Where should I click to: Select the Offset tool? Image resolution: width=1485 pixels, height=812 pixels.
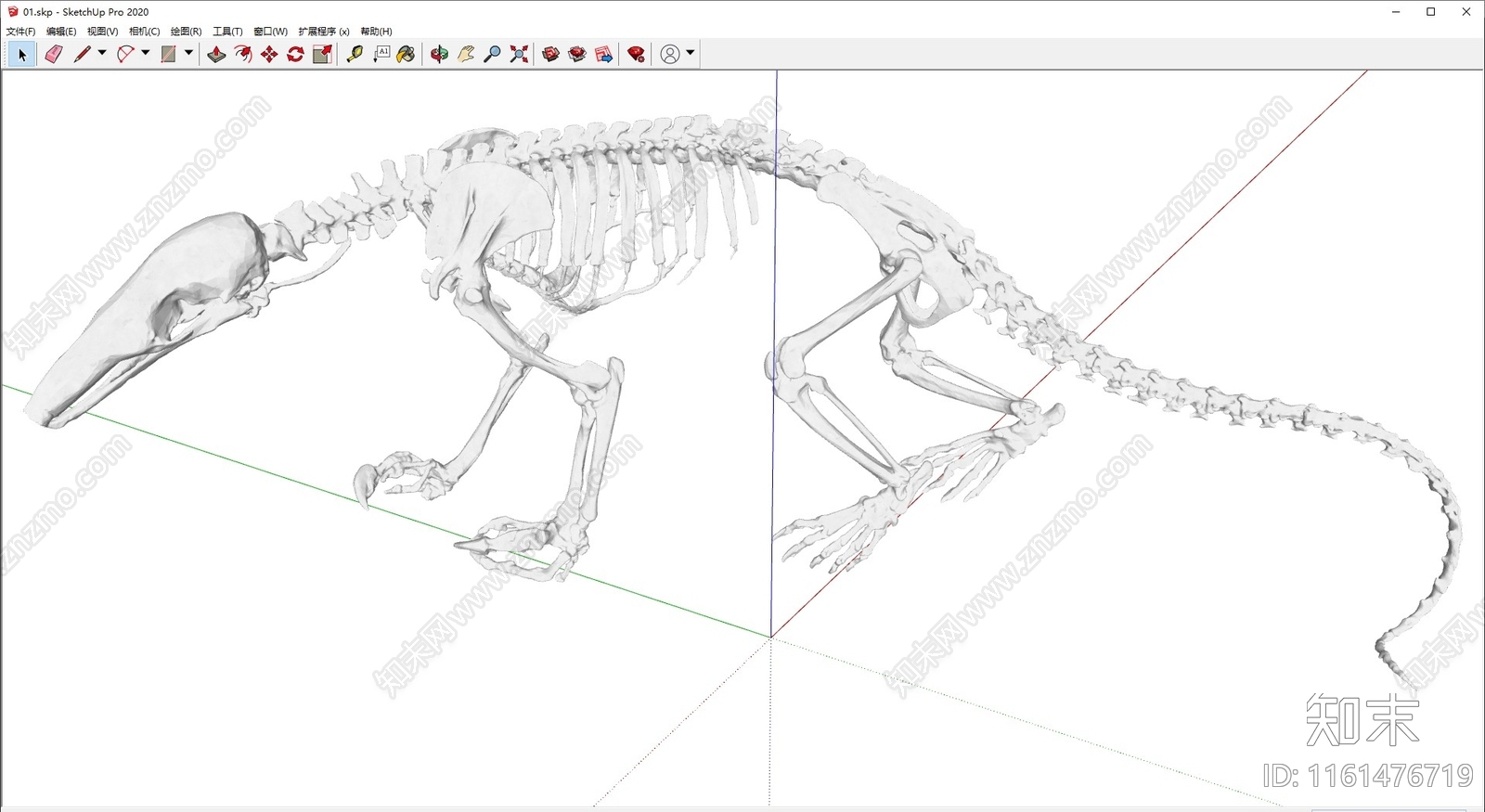coord(243,55)
